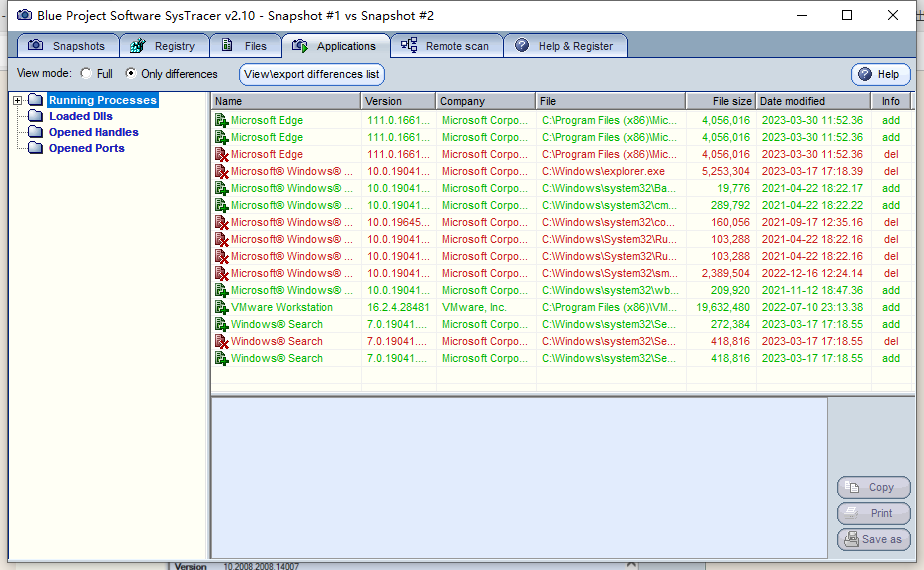Click the Running Processes folder icon
This screenshot has height=570, width=924.
click(36, 100)
